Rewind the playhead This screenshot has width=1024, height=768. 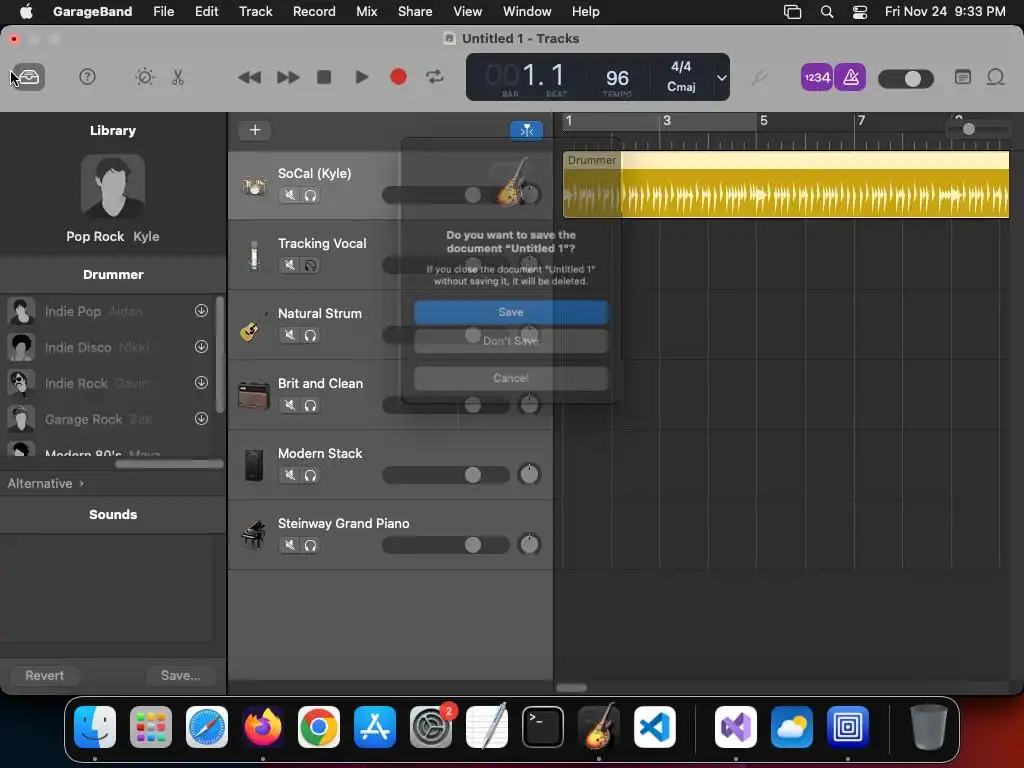pos(249,77)
